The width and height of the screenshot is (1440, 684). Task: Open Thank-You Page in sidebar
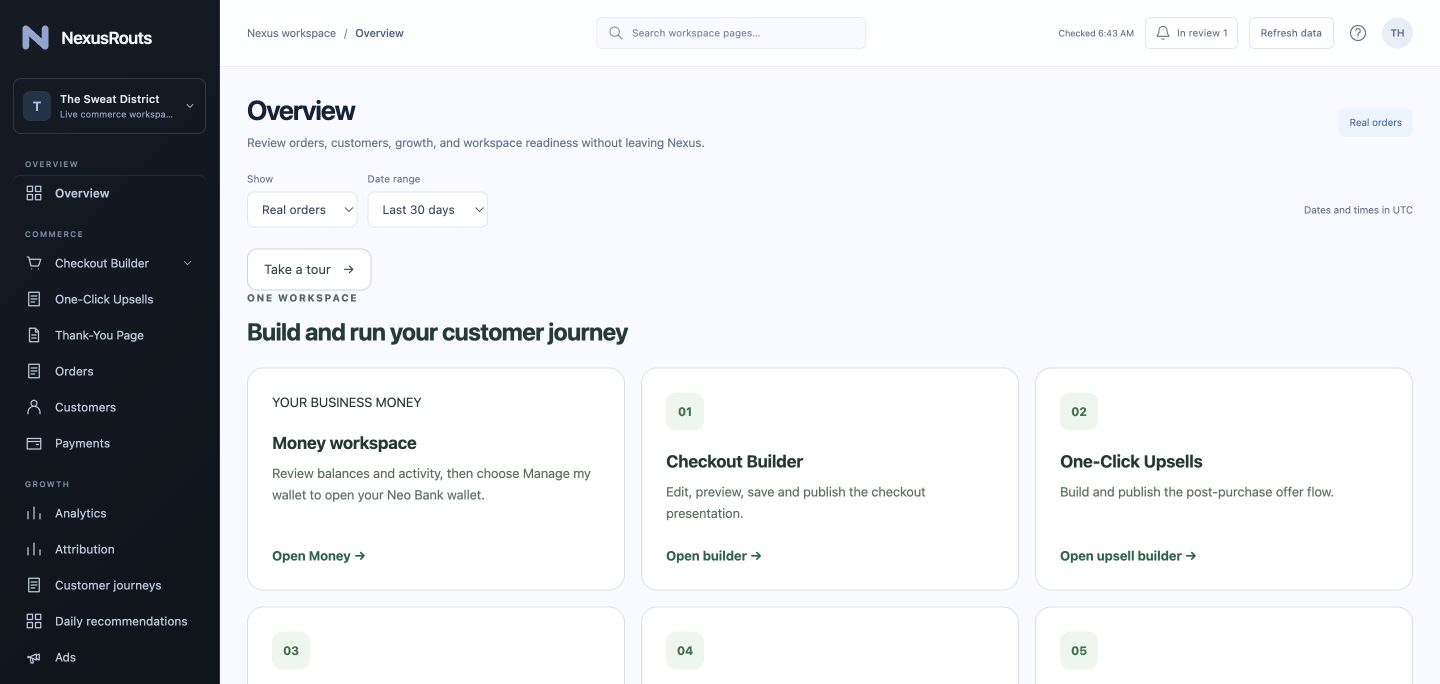click(x=109, y=335)
